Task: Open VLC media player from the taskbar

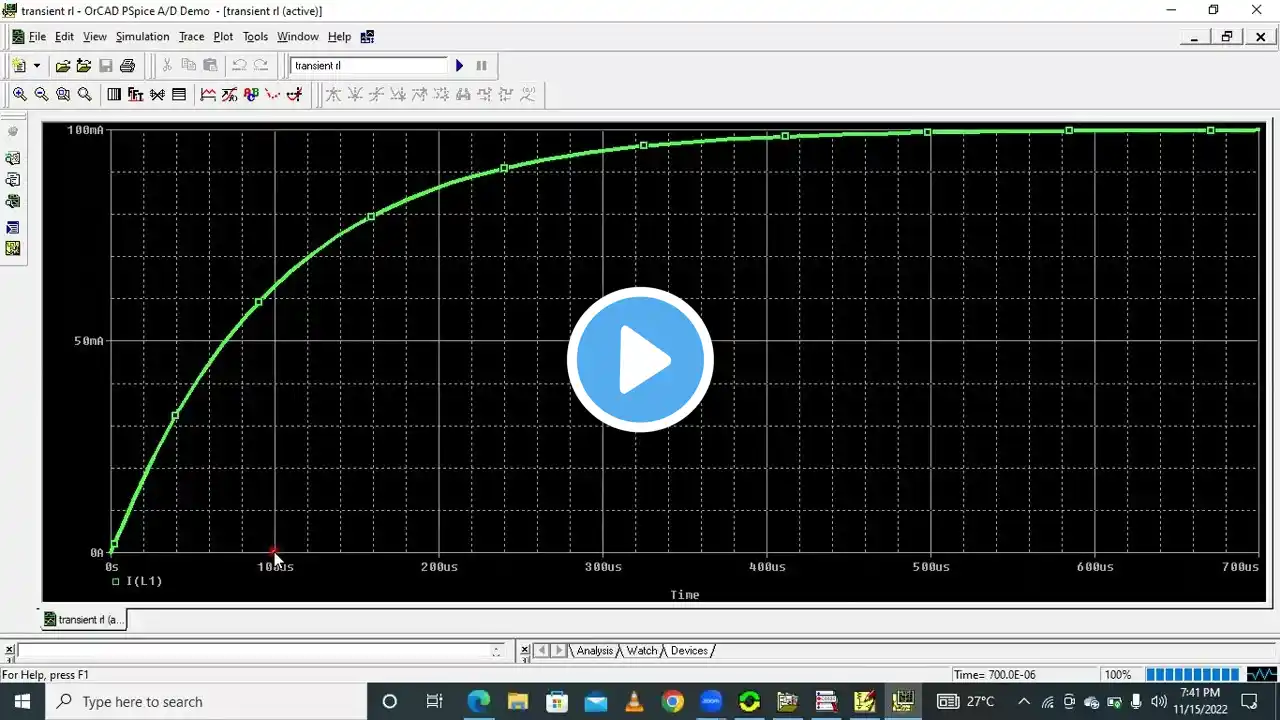Action: click(x=634, y=701)
